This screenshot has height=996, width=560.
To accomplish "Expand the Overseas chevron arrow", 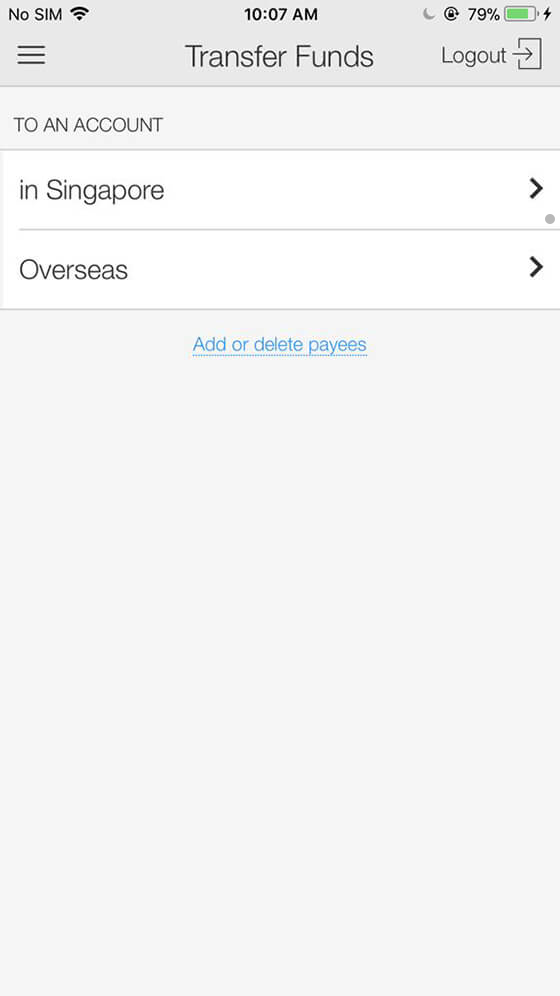I will coord(537,267).
